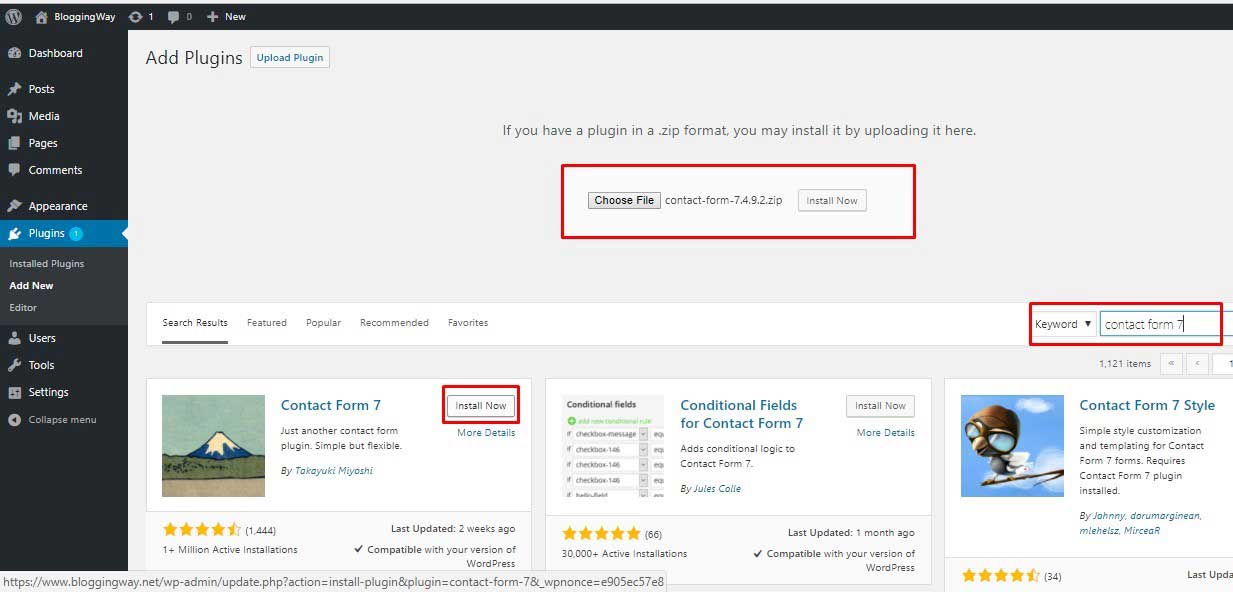Click the Contact Form 7 mountain thumbnail
The image size is (1233, 592).
click(x=213, y=446)
